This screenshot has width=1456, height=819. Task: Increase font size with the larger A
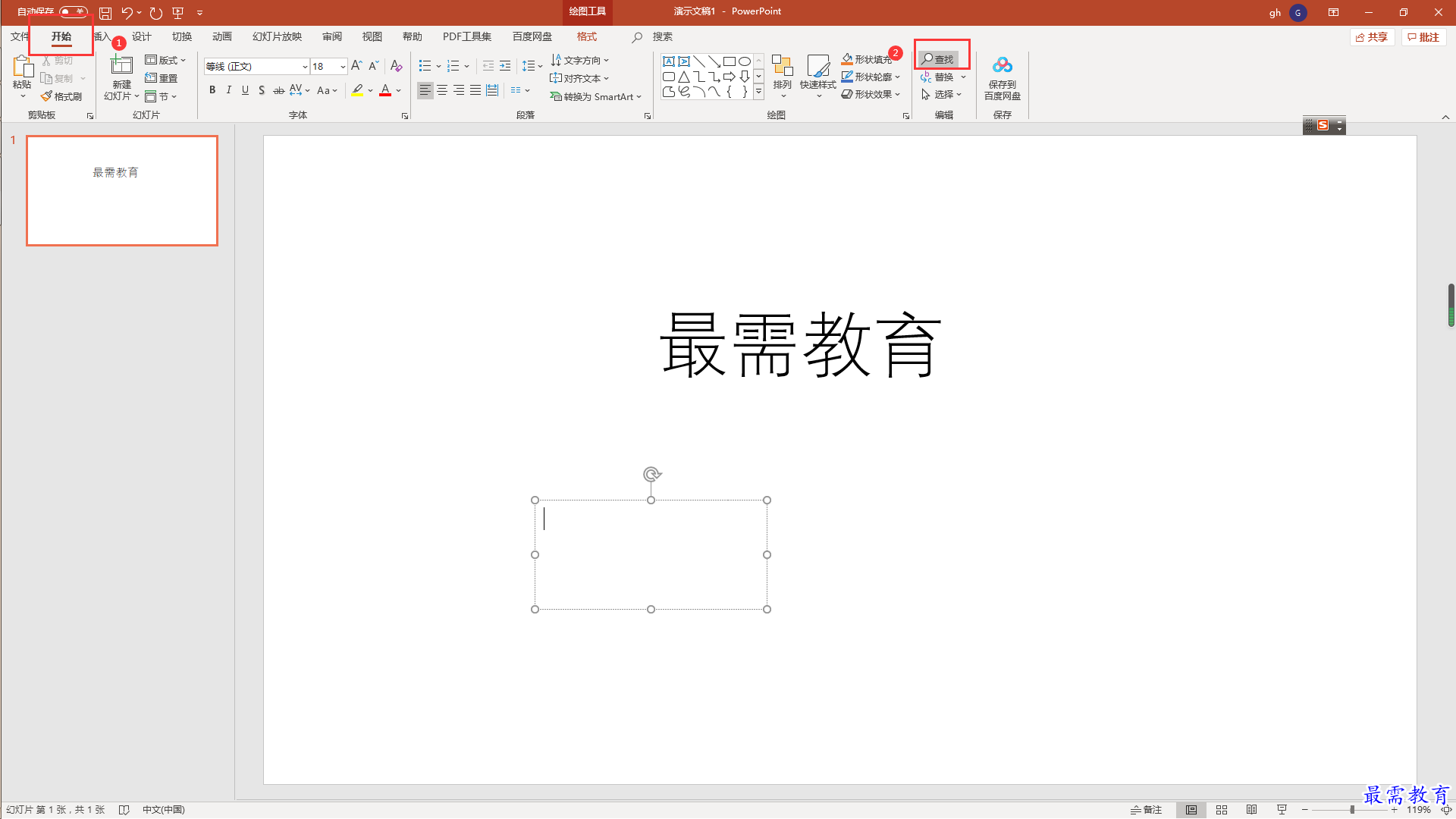coord(356,66)
